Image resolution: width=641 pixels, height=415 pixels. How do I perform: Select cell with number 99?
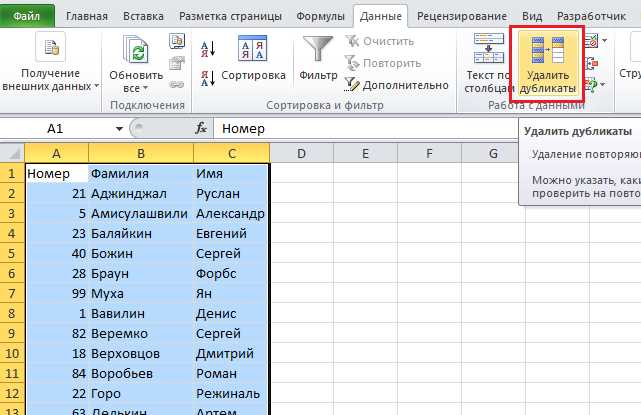coord(56,294)
